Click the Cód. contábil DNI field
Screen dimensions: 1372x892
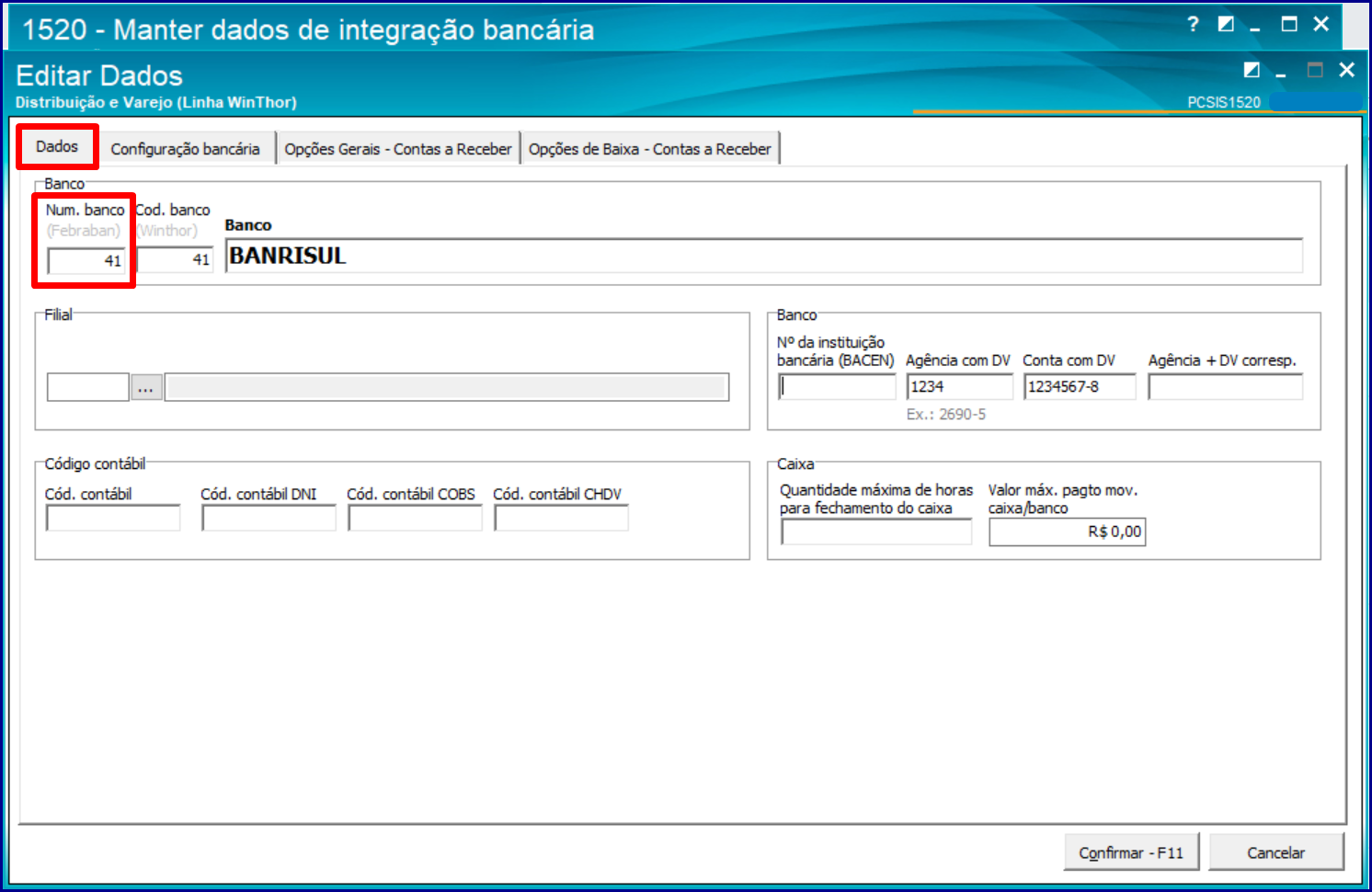269,519
